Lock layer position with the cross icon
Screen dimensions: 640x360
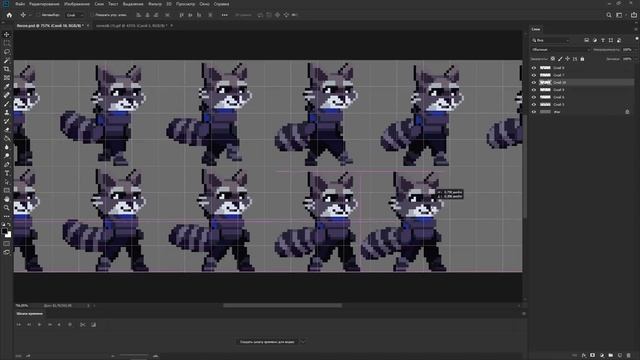point(567,59)
